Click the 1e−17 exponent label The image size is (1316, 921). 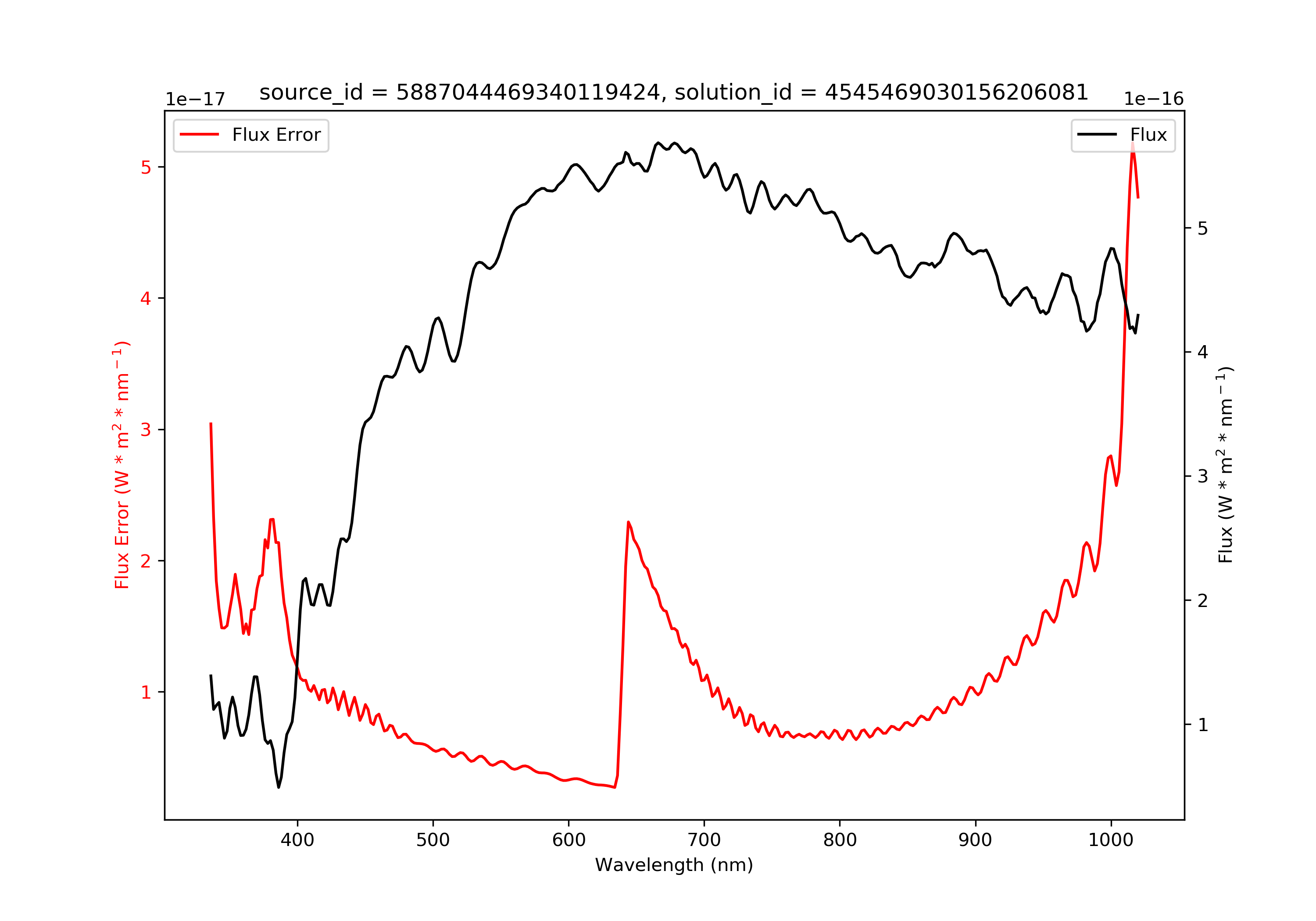click(196, 99)
